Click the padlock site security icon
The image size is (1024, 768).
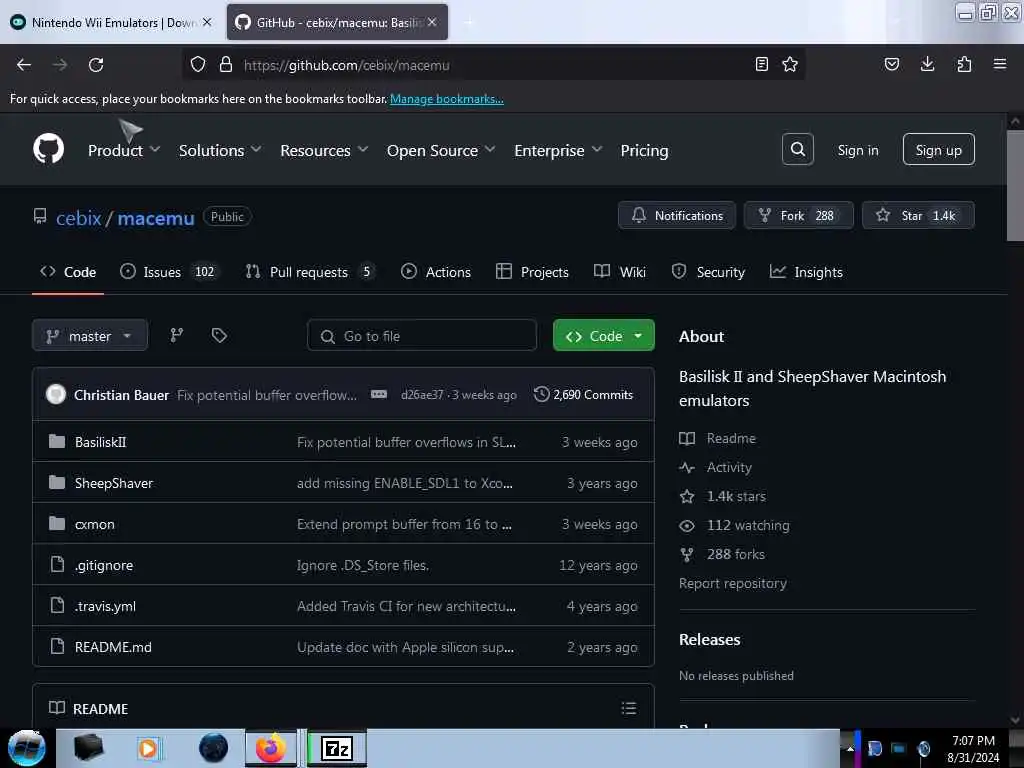(226, 65)
